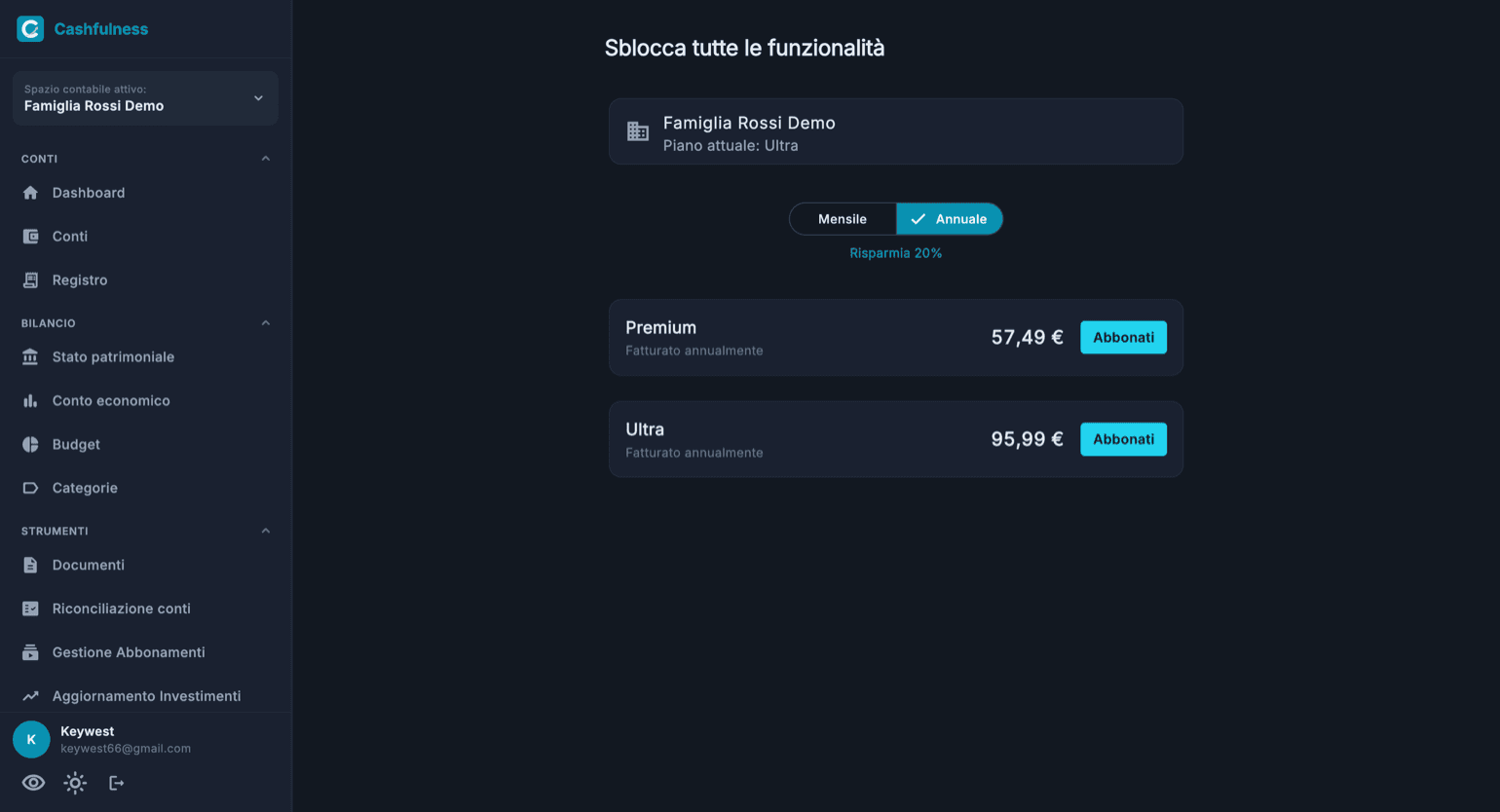Collapse the STRUMENTI section chevron
This screenshot has height=812, width=1500.
pyautogui.click(x=266, y=532)
